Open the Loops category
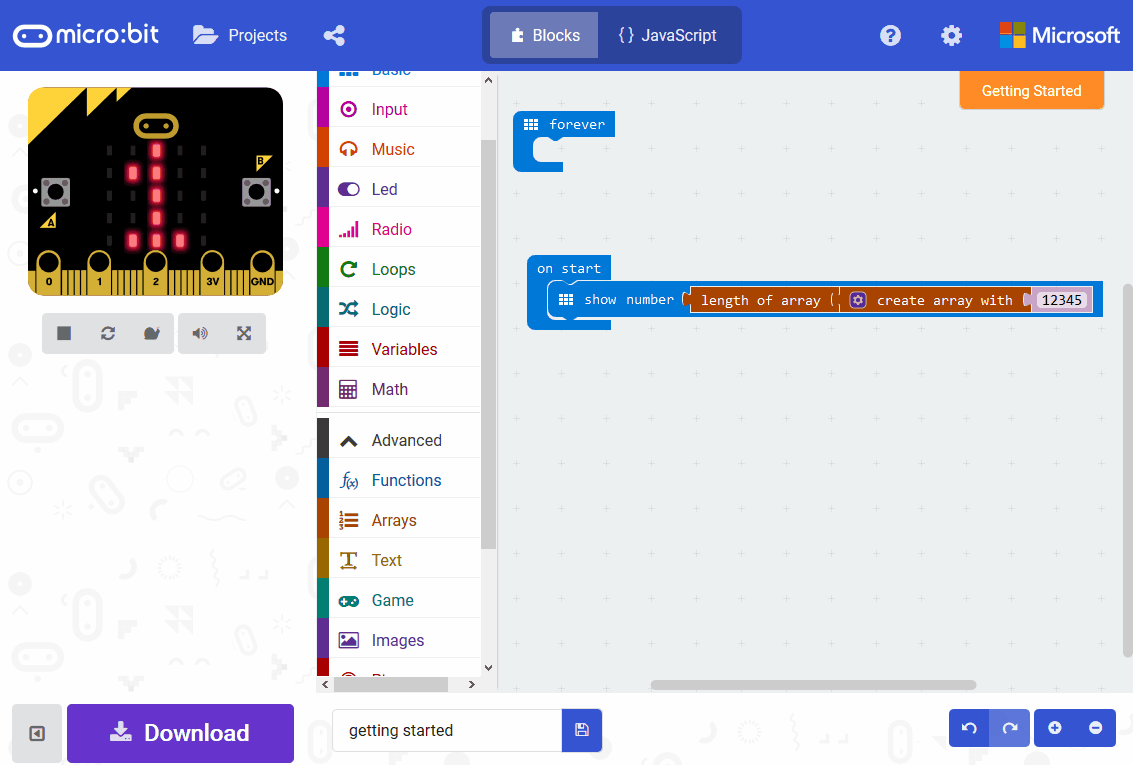Screen dimensions: 1133x765 pyautogui.click(x=399, y=269)
